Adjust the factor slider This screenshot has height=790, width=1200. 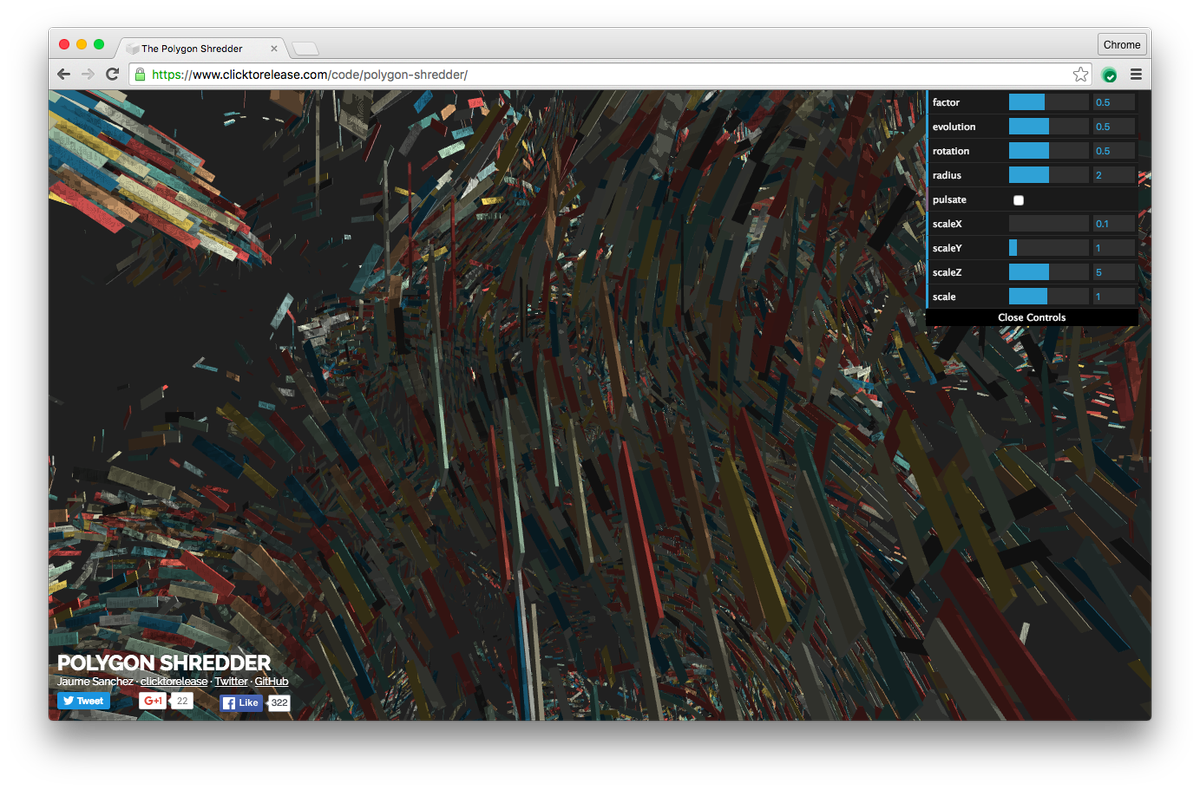pyautogui.click(x=1048, y=102)
